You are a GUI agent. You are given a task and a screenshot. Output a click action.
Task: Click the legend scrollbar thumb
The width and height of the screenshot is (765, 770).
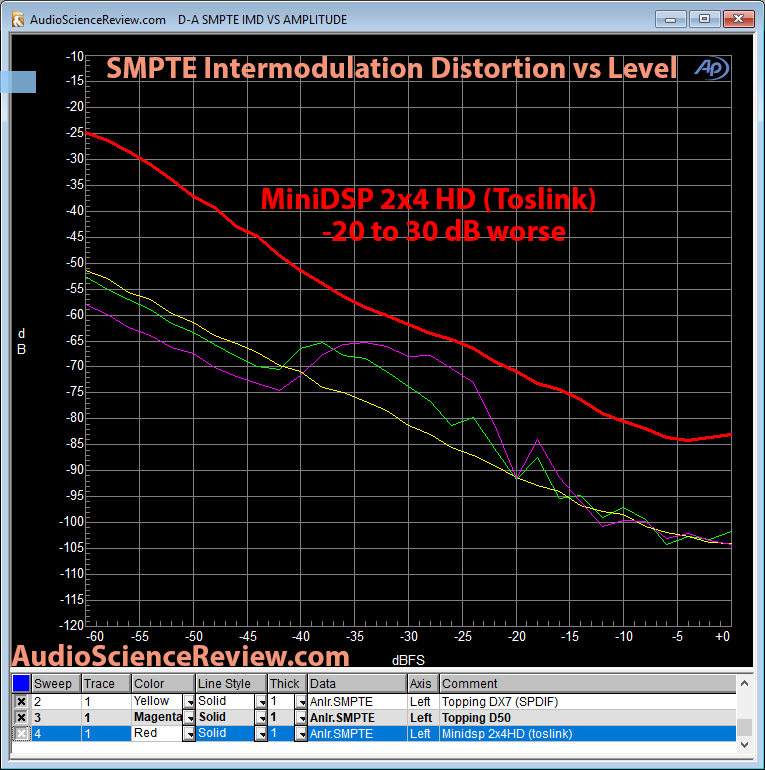coord(744,727)
